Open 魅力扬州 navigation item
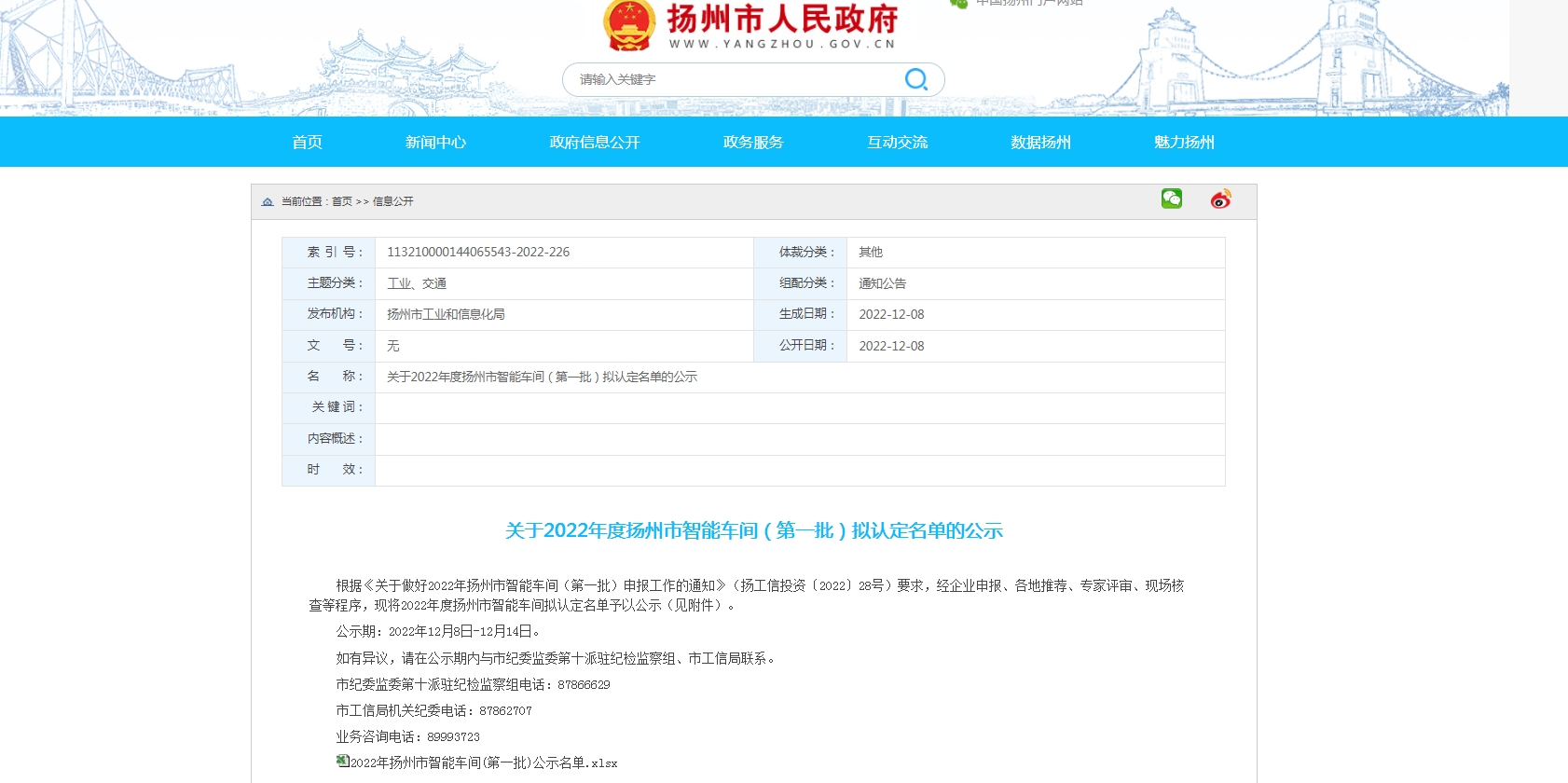 (1184, 143)
